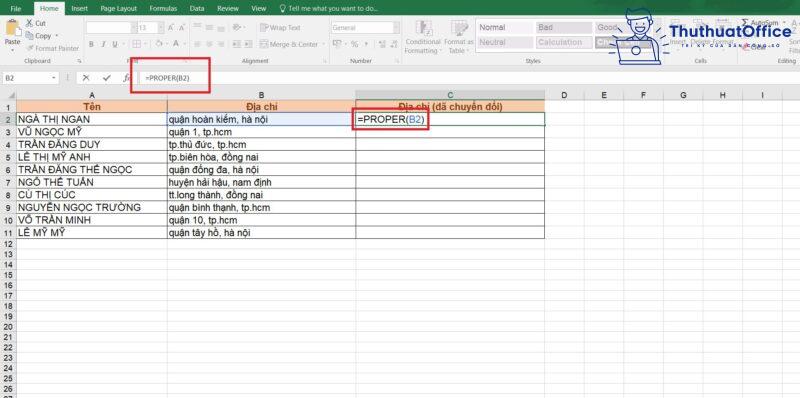Switch to the View tab
Image resolution: width=800 pixels, height=398 pixels.
[259, 9]
